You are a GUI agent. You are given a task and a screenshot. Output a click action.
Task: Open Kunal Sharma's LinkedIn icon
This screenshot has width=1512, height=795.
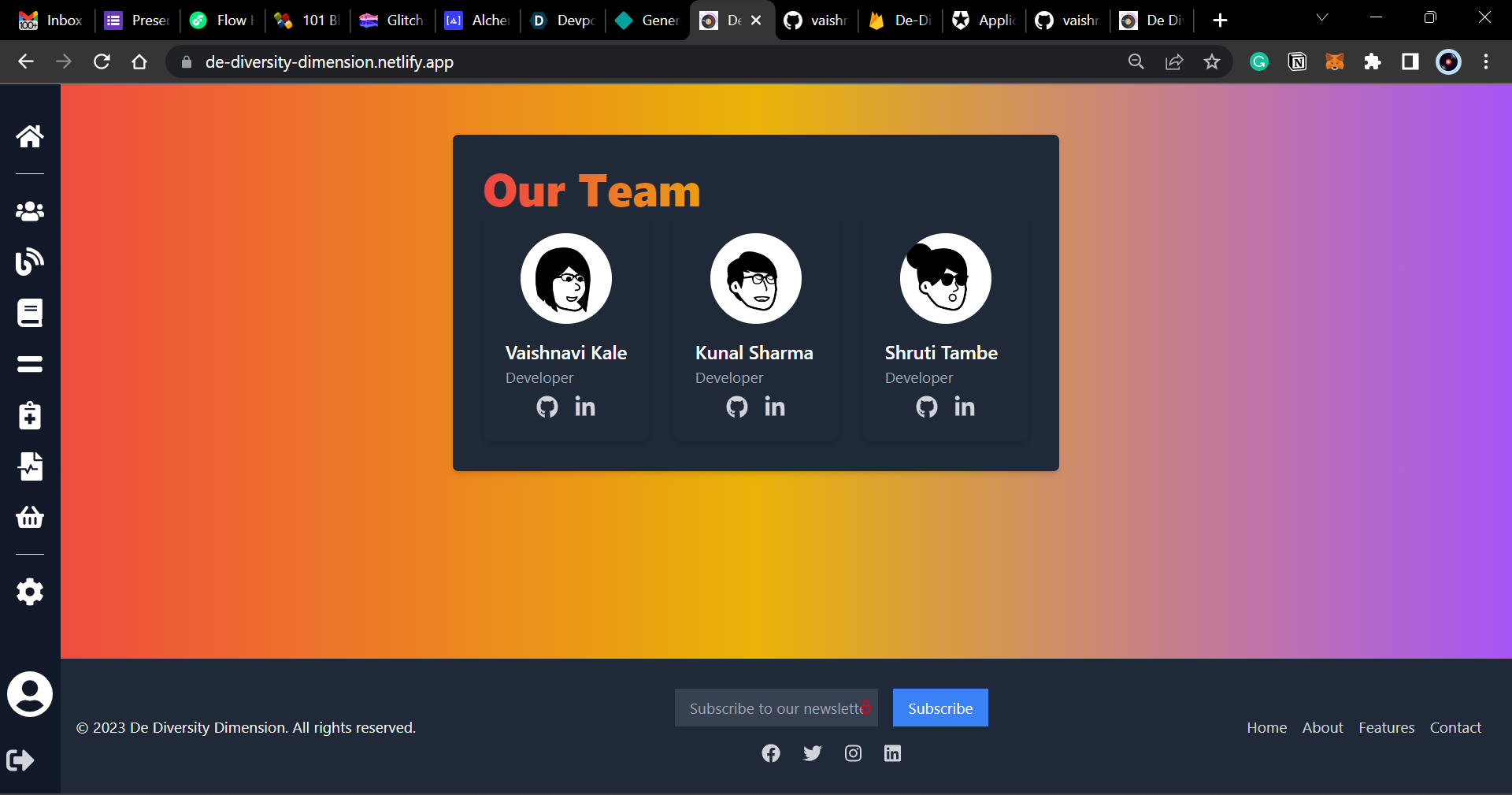click(775, 407)
